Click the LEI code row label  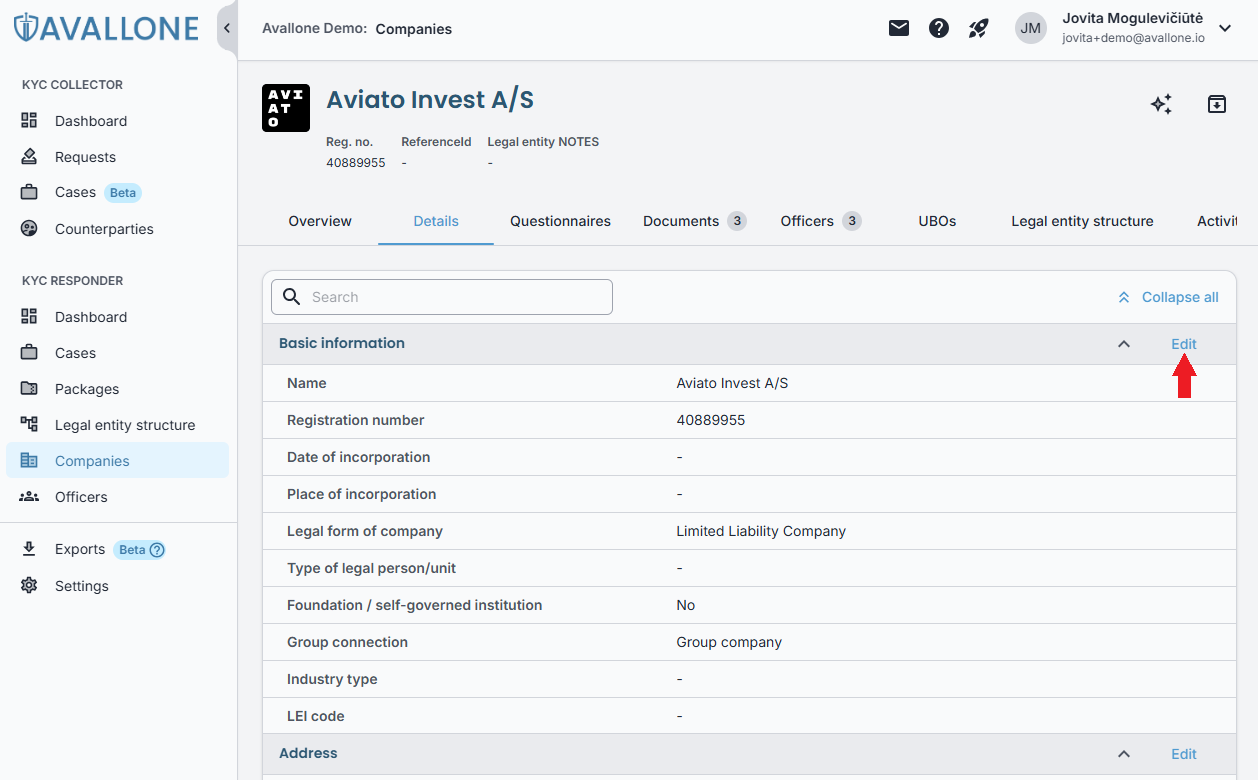[x=315, y=716]
